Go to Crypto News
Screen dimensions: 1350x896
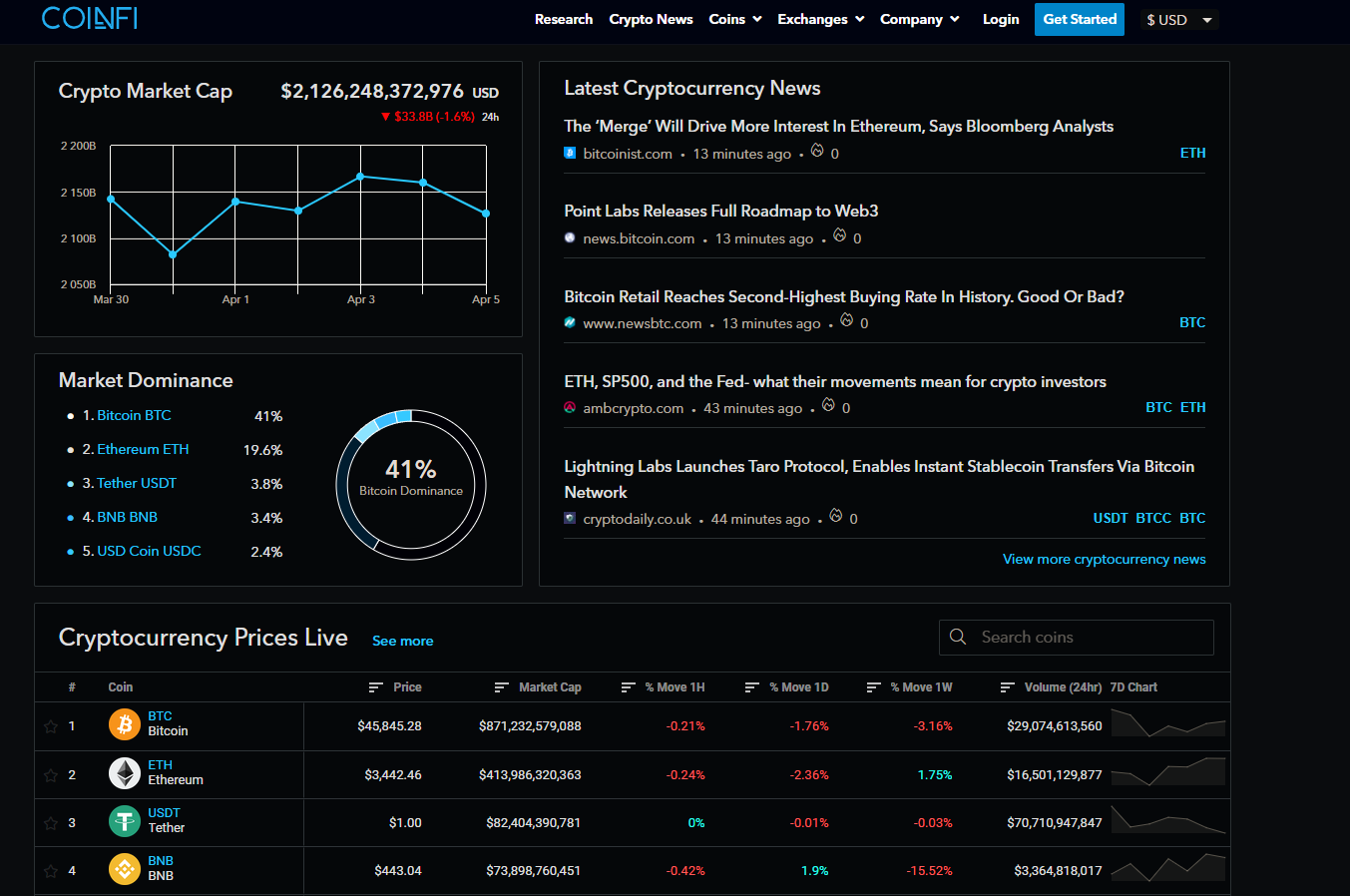651,19
